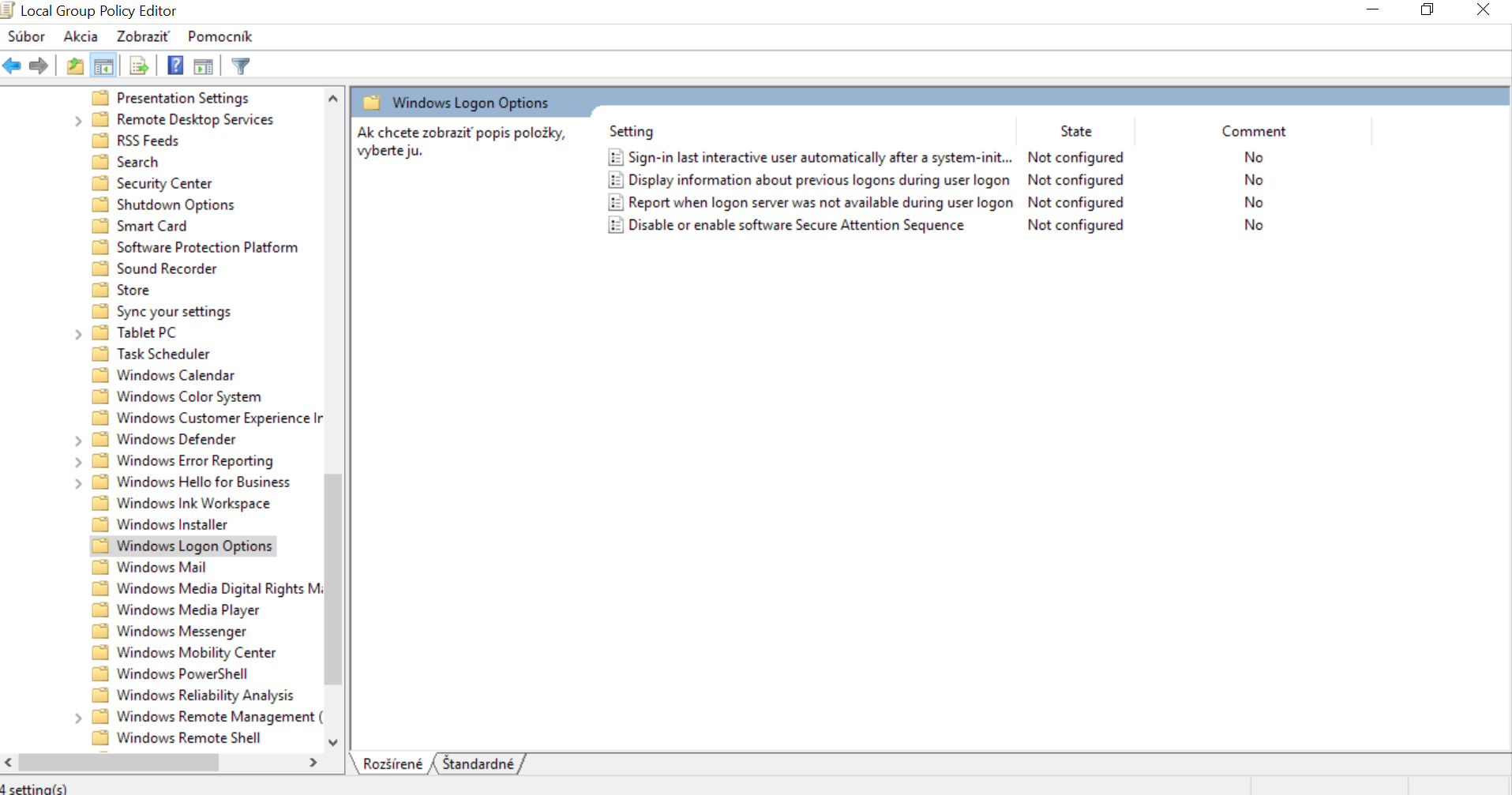Click the folder icon next to RSS Feeds
Screen dimensions: 1512x795
click(x=100, y=141)
